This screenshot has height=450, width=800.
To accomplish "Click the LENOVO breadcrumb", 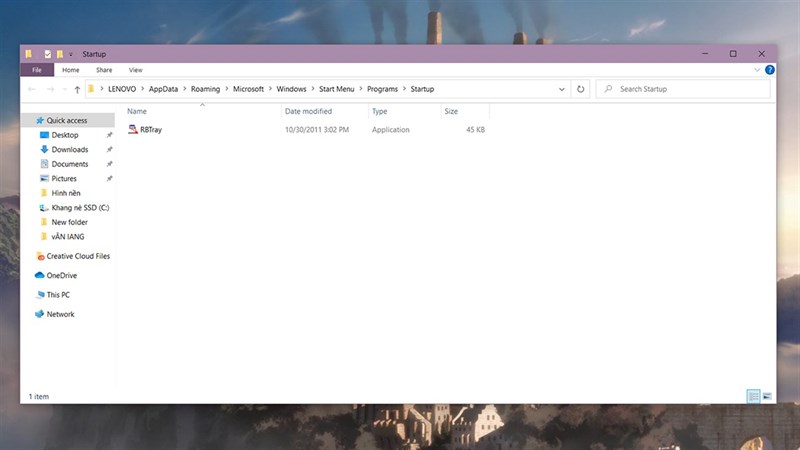I will click(x=122, y=89).
